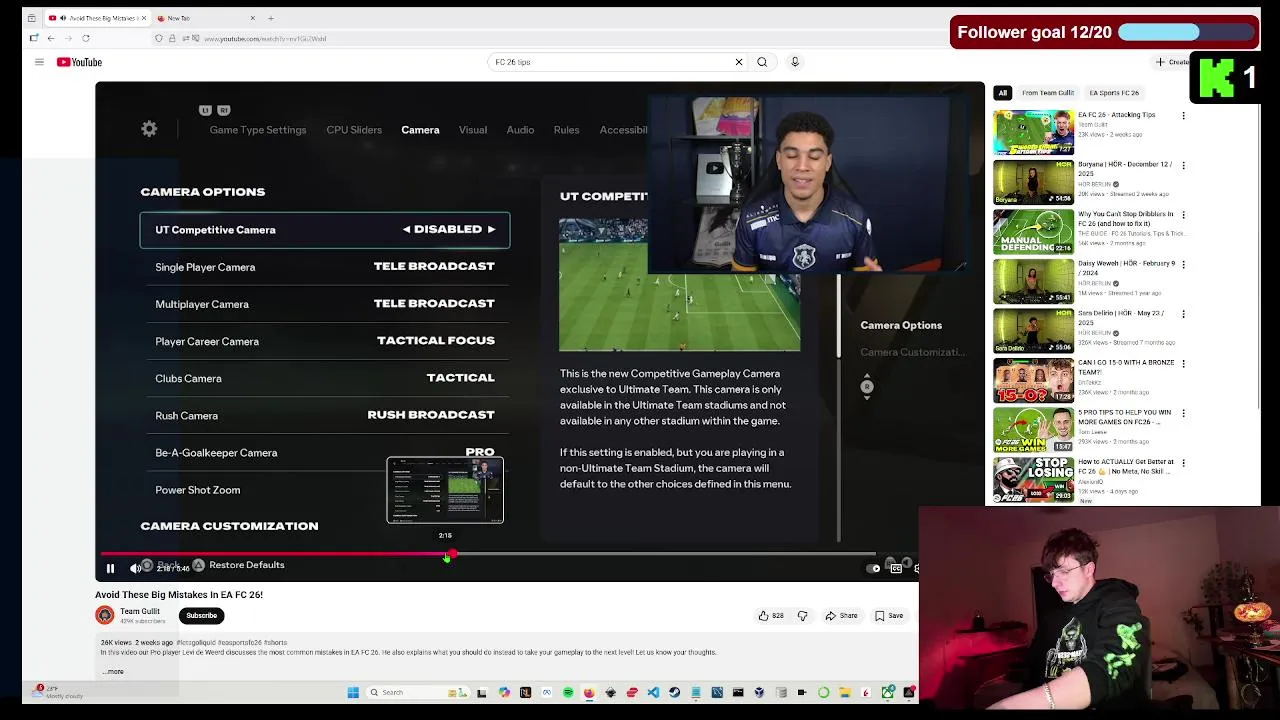Open options for EA FC 26 Attacking Tips
This screenshot has height=720, width=1280.
[x=1184, y=116]
